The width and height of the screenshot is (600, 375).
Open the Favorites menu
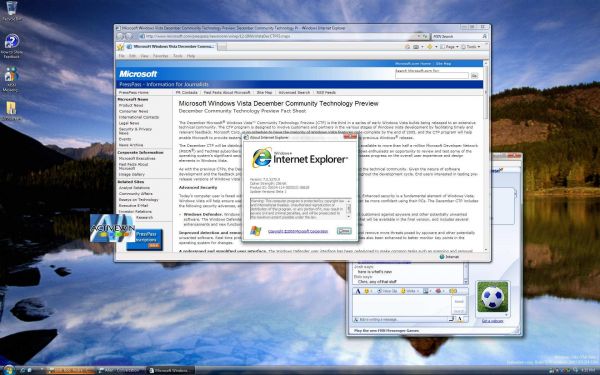tap(160, 56)
